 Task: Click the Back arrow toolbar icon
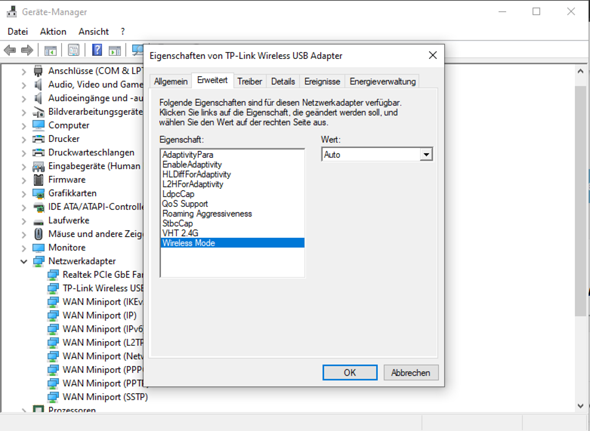[x=10, y=50]
